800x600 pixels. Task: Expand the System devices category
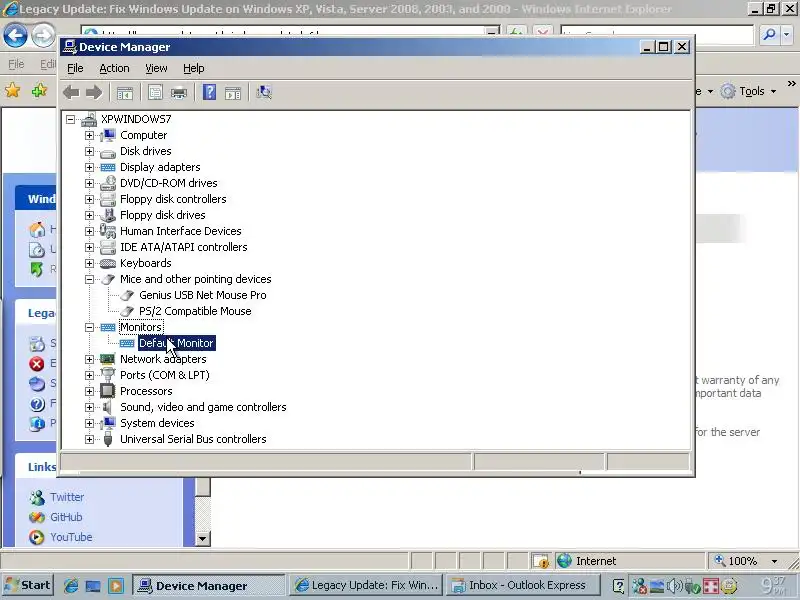click(89, 423)
